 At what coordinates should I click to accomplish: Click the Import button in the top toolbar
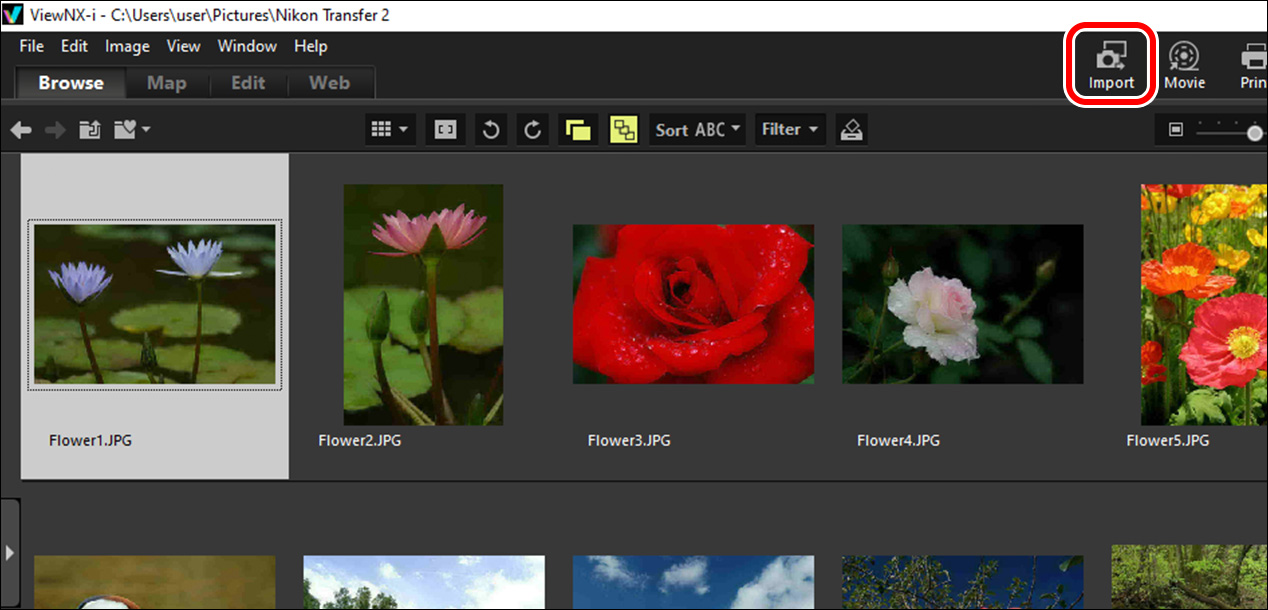tap(1111, 65)
